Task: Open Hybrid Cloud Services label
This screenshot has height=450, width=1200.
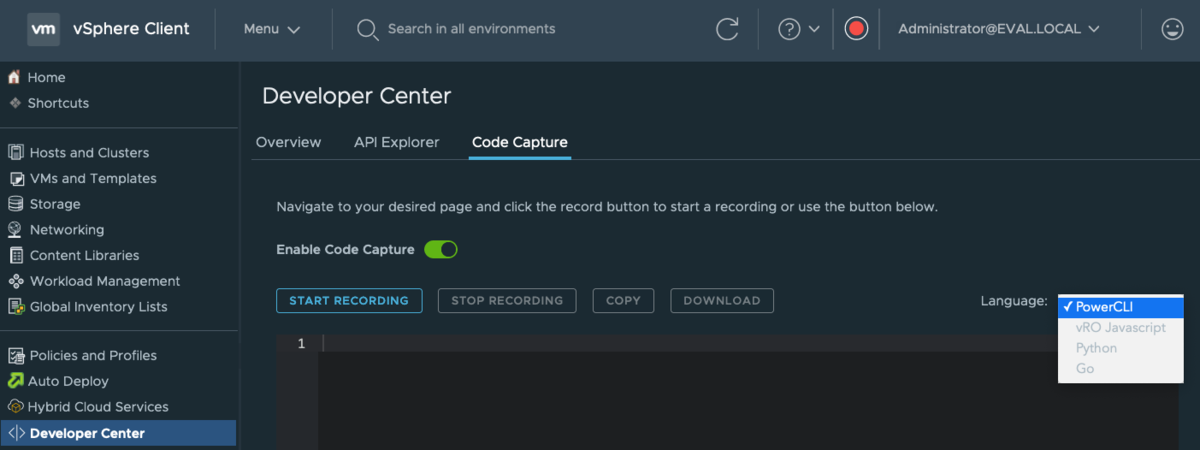Action: (x=98, y=407)
